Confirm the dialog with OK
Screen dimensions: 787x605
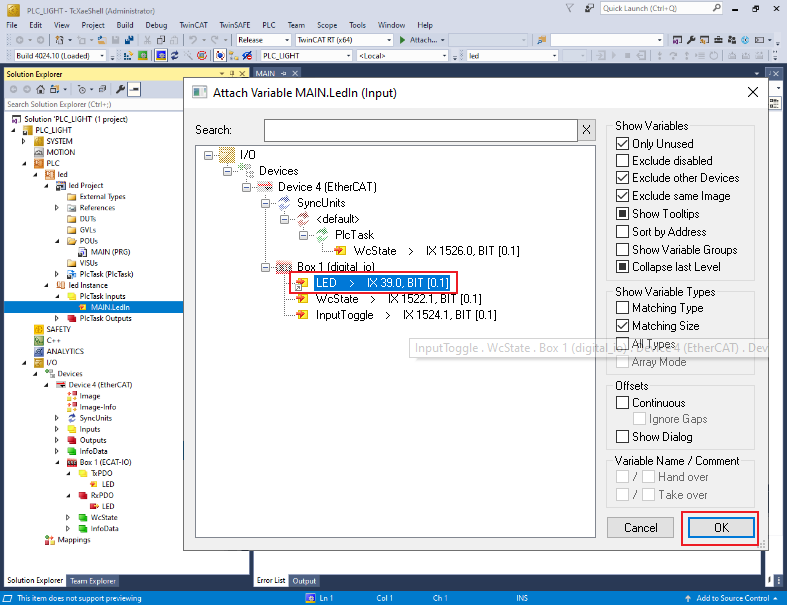[720, 527]
